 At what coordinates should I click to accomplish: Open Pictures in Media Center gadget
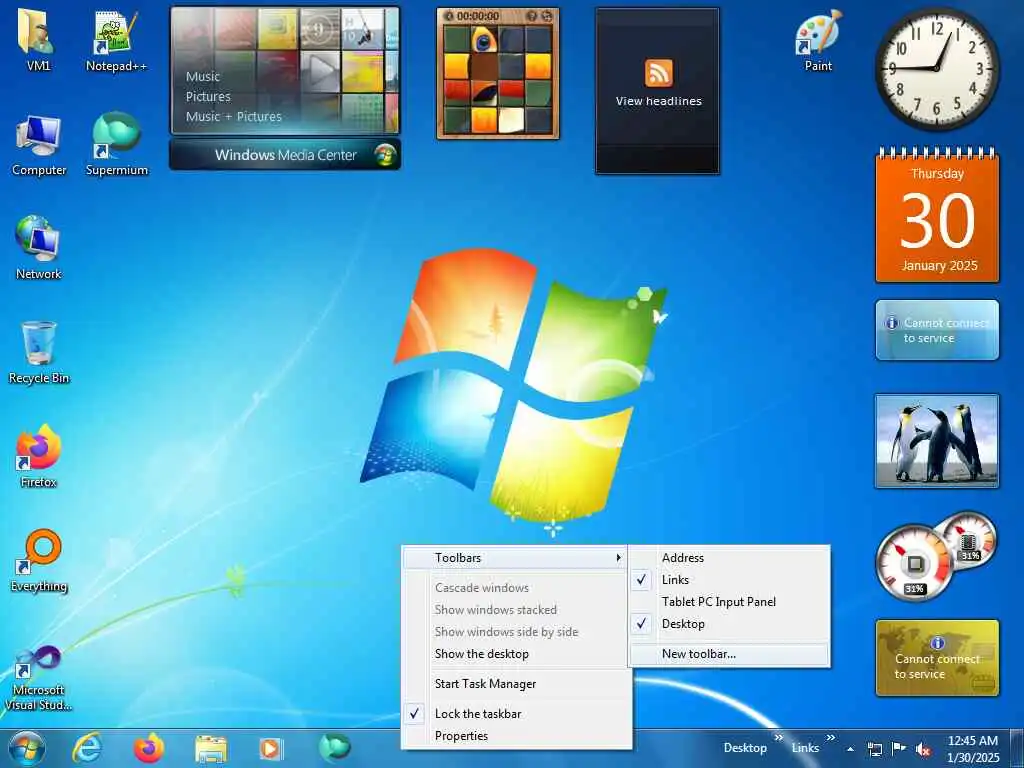tap(208, 97)
